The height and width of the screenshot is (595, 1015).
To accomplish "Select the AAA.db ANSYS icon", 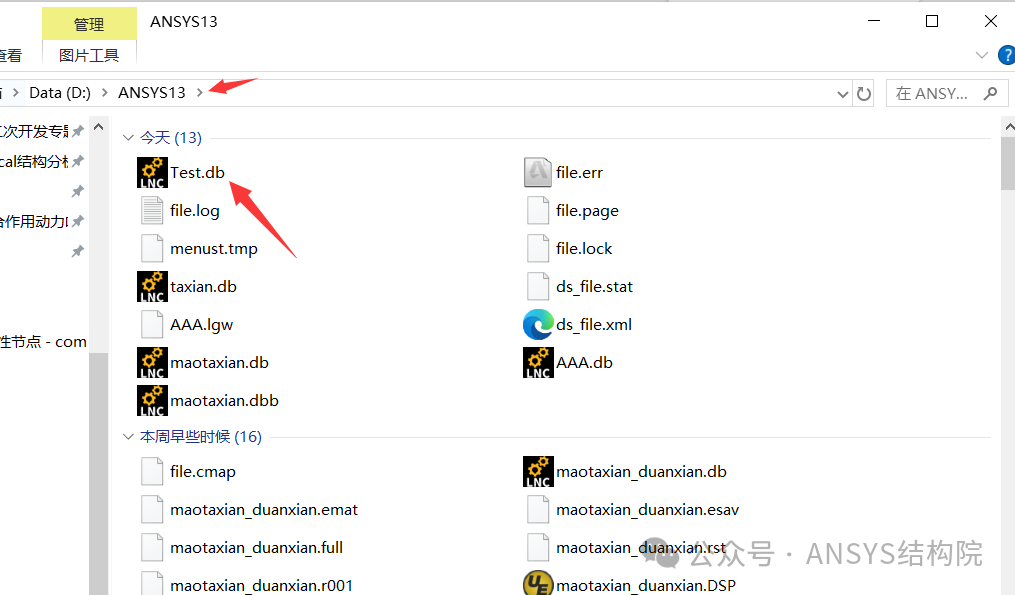I will coord(538,363).
